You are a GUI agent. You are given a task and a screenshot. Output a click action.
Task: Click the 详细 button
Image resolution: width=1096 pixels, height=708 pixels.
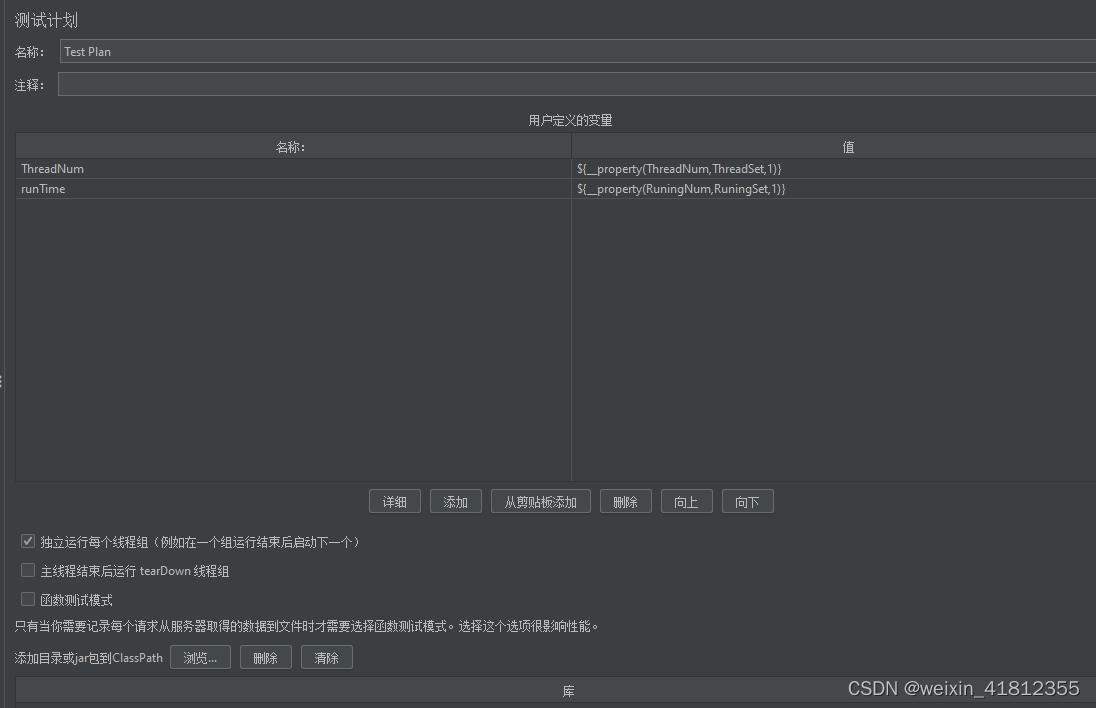(x=395, y=502)
